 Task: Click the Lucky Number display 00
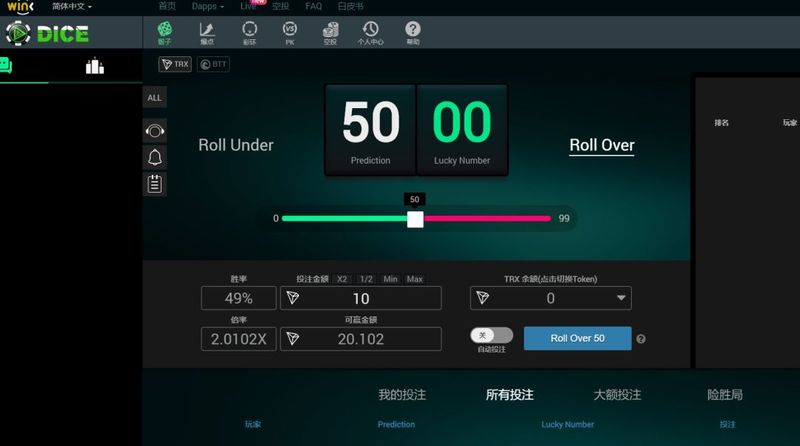tap(462, 130)
